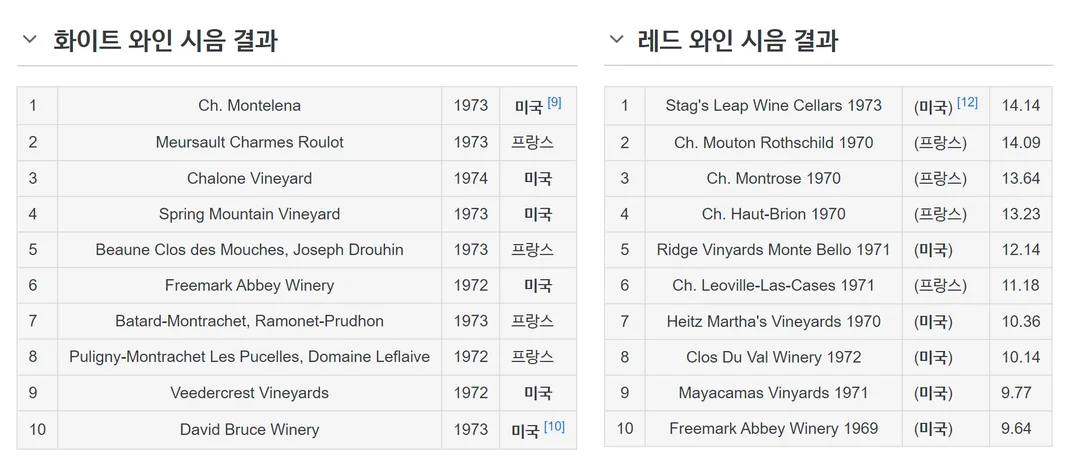
Task: Click the Heitz Martha's Vineyards 1970 cell
Action: (773, 321)
